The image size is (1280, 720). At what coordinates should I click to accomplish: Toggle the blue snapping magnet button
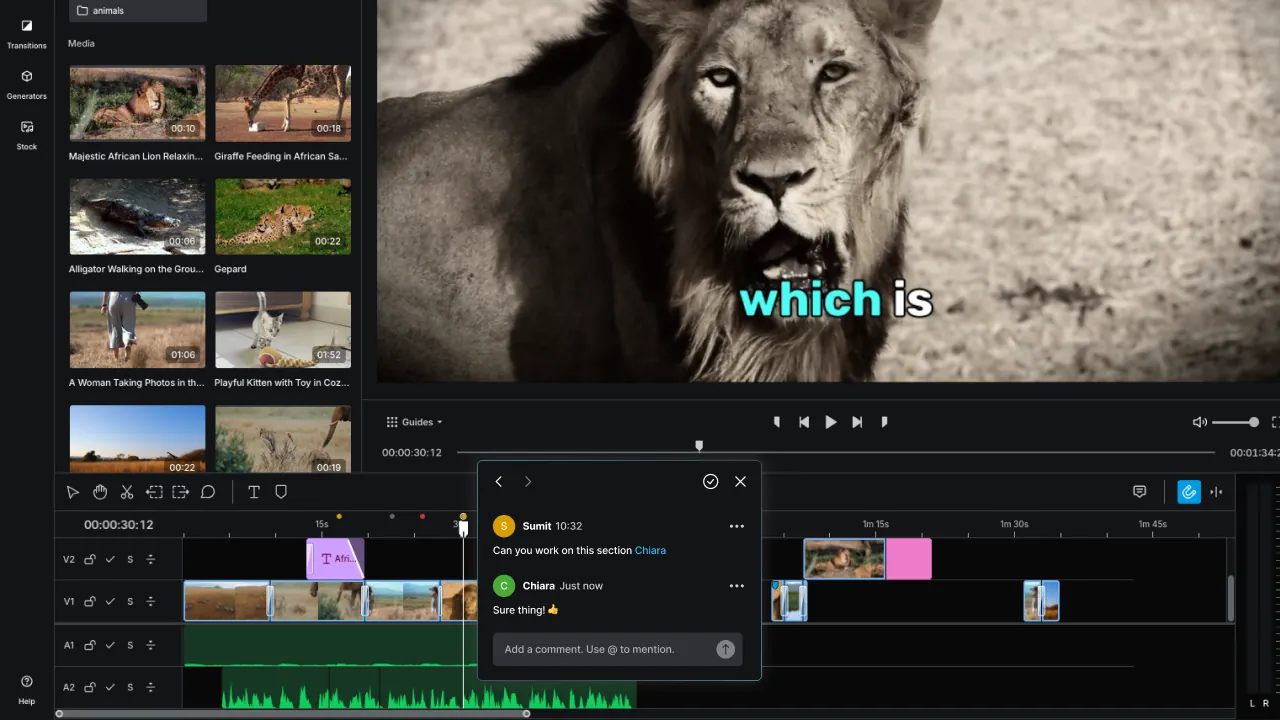click(x=1189, y=492)
